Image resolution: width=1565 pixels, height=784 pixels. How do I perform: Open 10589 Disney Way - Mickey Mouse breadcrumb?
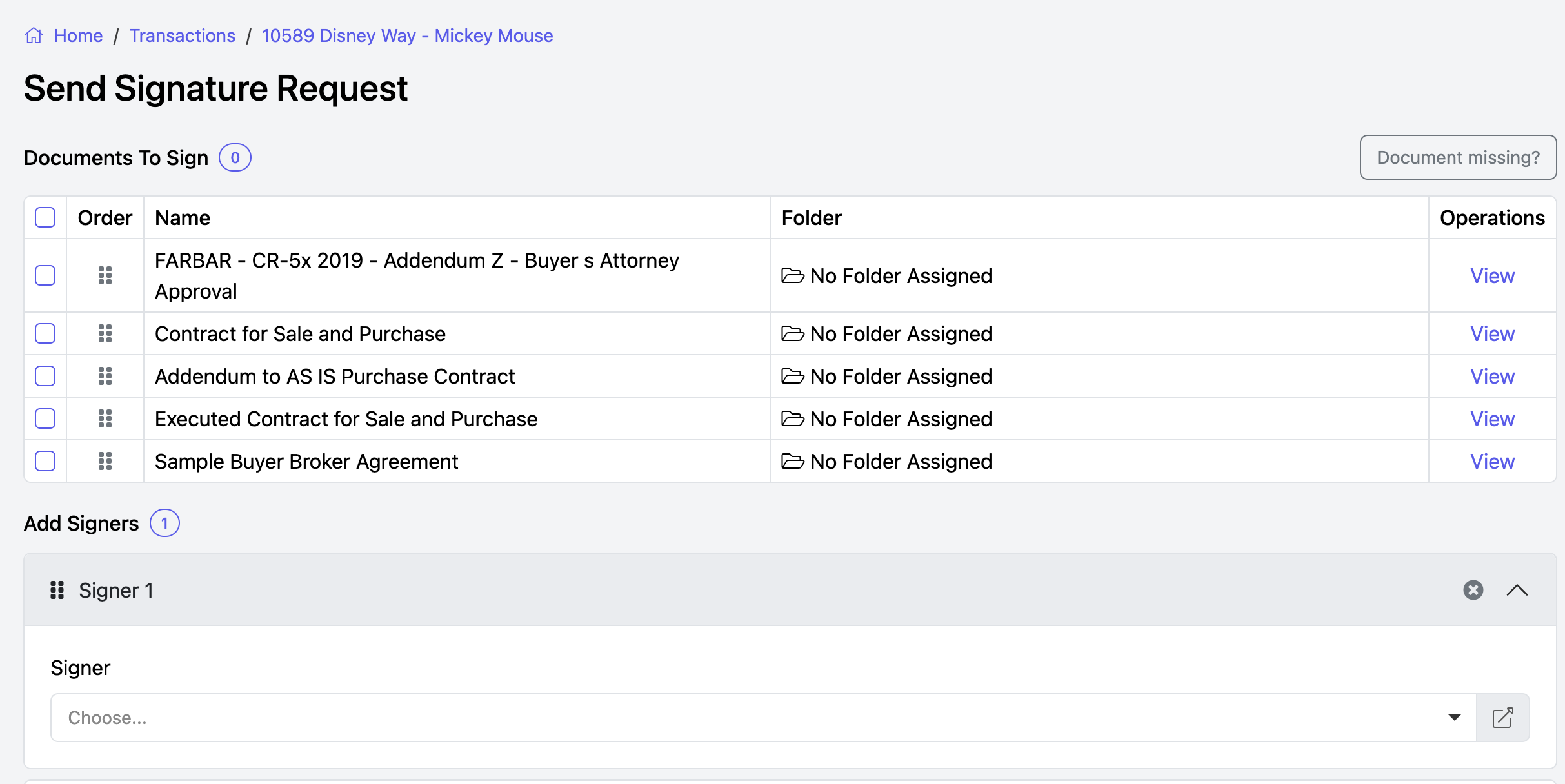click(407, 35)
